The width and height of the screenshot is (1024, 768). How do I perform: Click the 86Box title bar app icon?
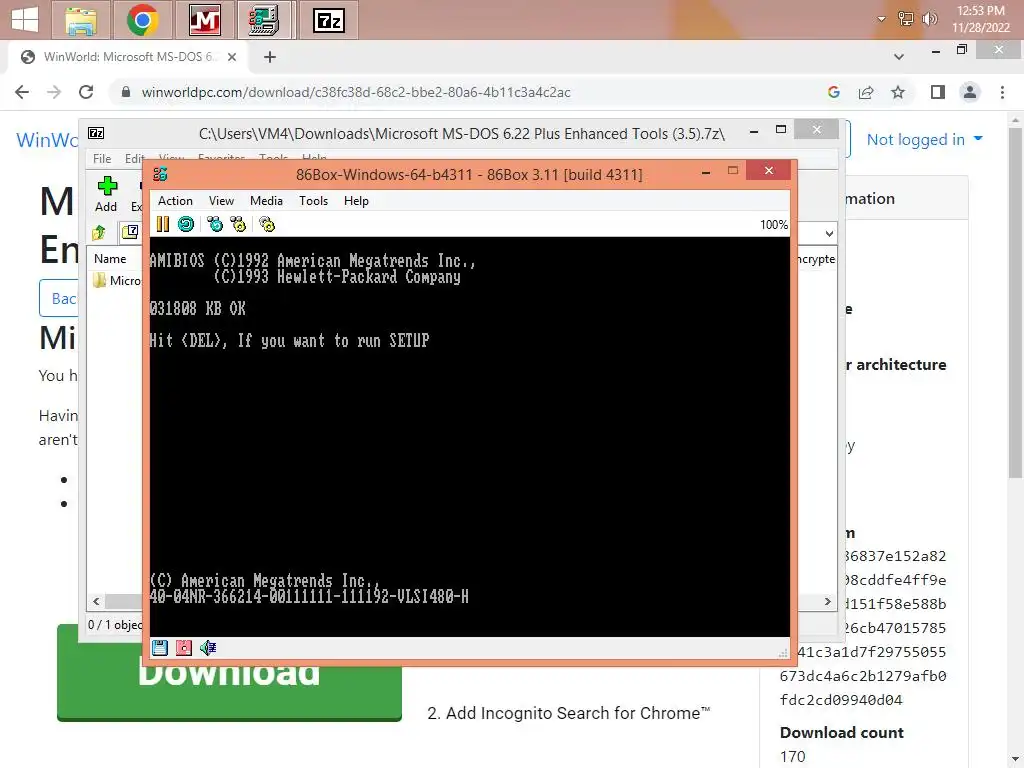160,174
